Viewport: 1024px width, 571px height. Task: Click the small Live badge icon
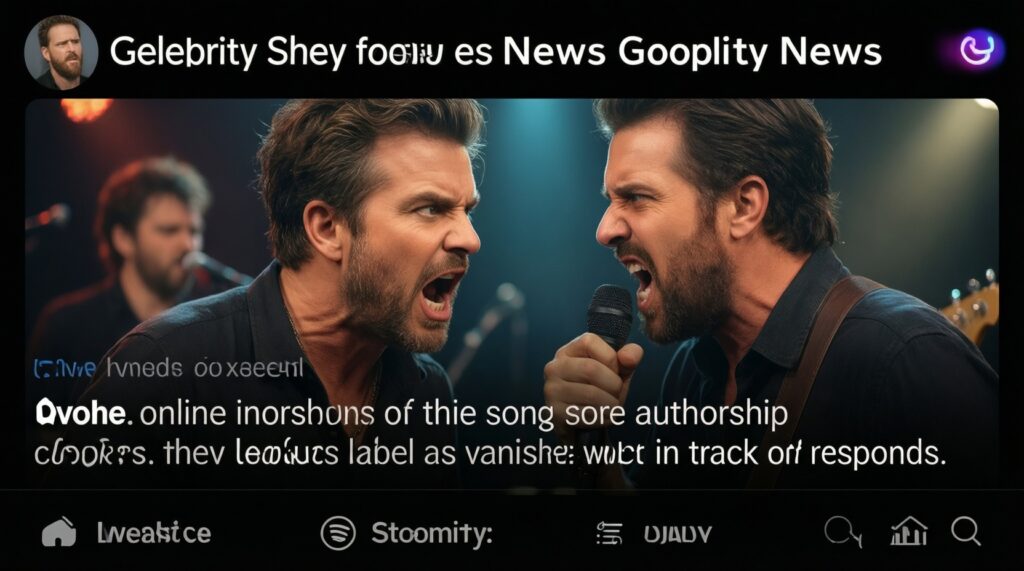[x=43, y=369]
